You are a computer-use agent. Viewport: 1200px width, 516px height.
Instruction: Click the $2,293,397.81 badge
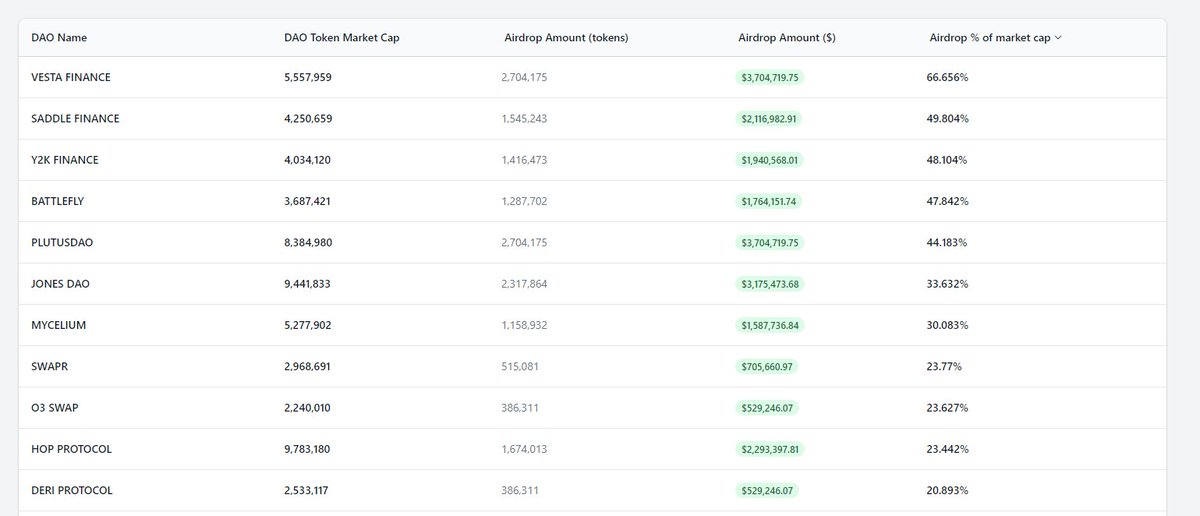[768, 450]
